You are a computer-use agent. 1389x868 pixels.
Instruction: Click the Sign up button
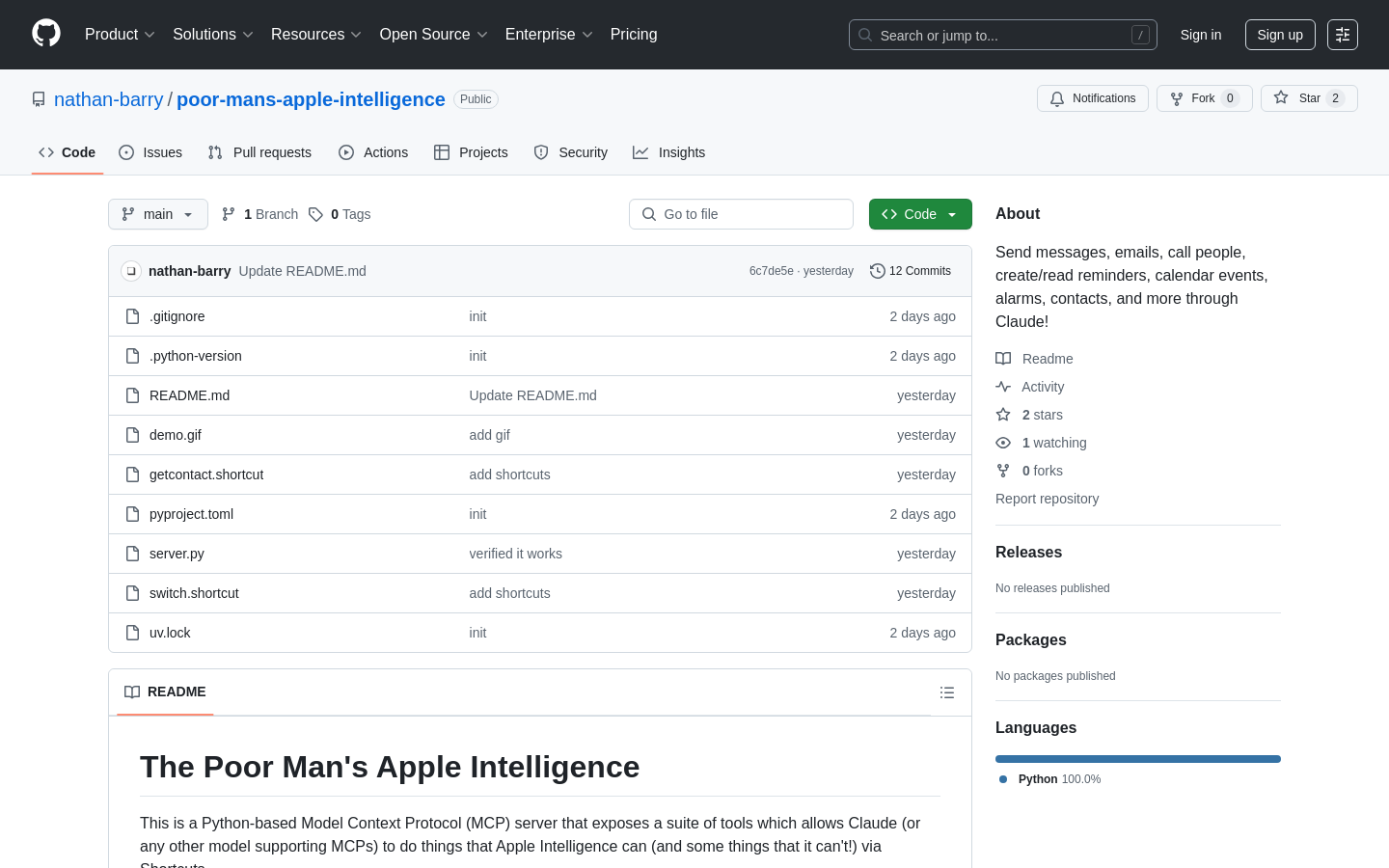[1280, 35]
